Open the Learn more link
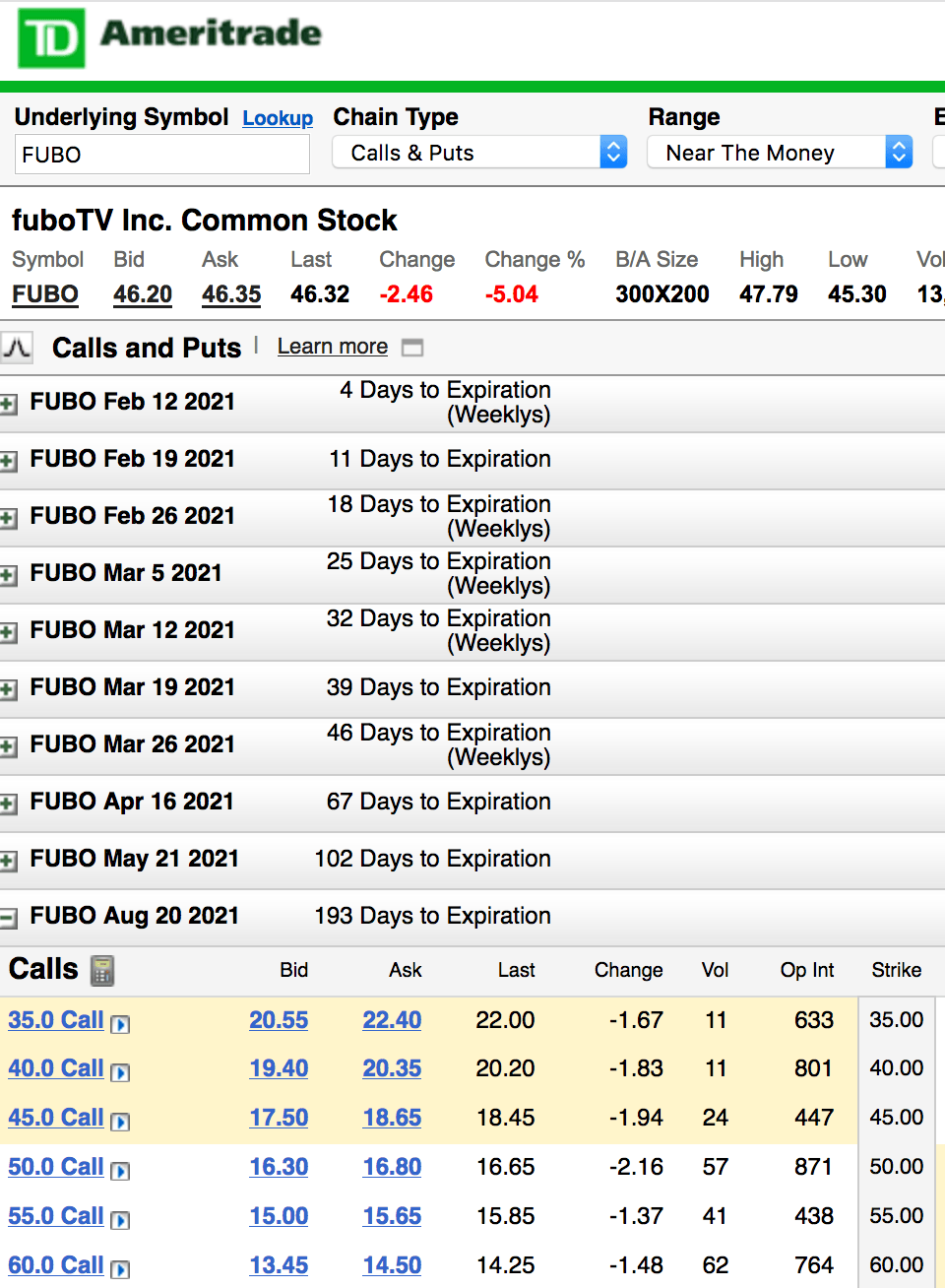945x1288 pixels. point(332,347)
